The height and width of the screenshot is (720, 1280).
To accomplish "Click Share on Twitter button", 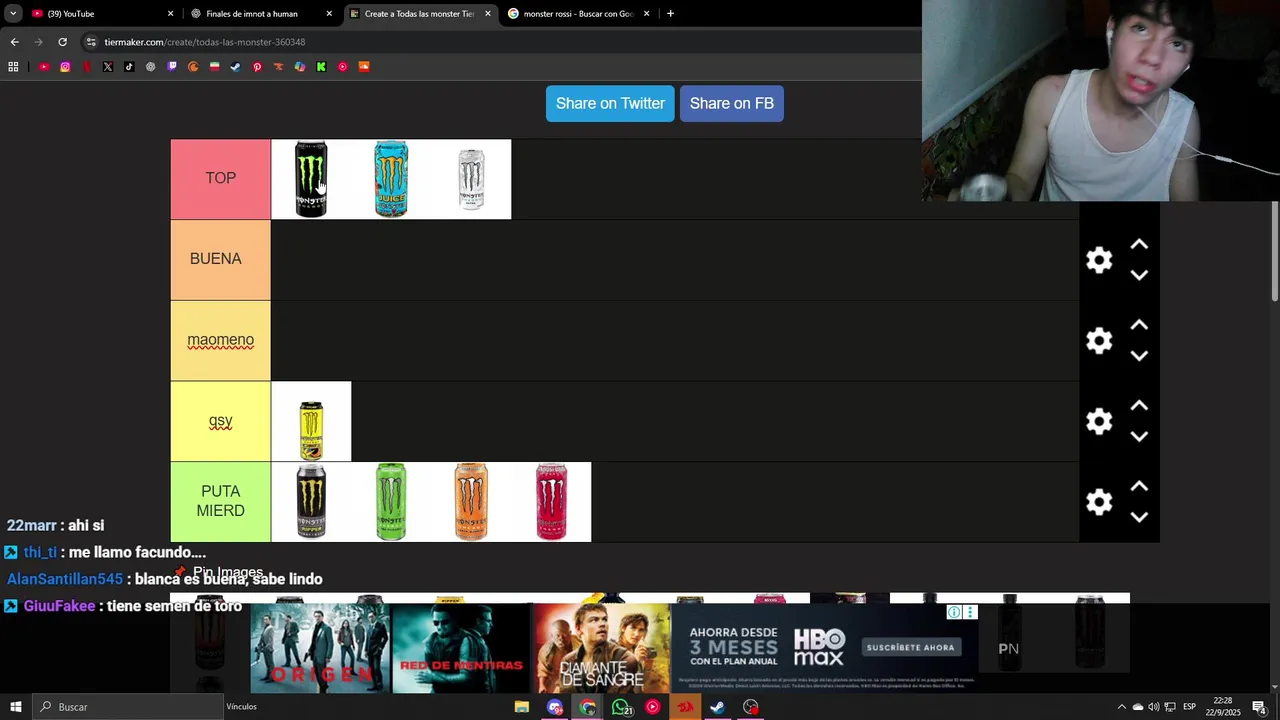I will [x=610, y=103].
